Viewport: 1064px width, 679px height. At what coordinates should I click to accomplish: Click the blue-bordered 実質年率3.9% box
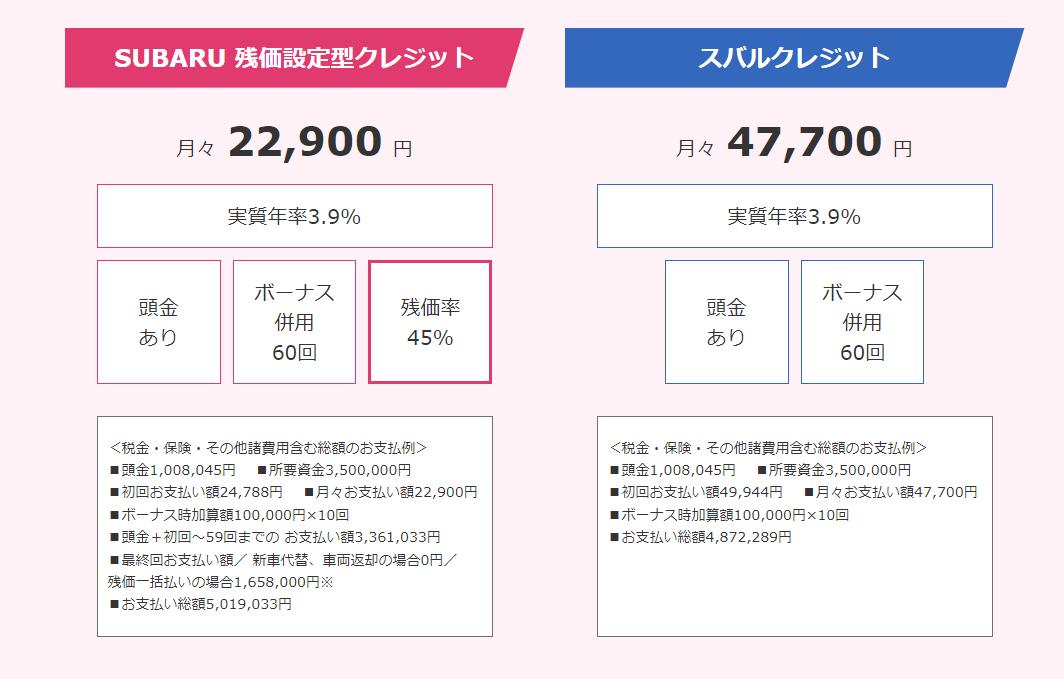pyautogui.click(x=794, y=216)
